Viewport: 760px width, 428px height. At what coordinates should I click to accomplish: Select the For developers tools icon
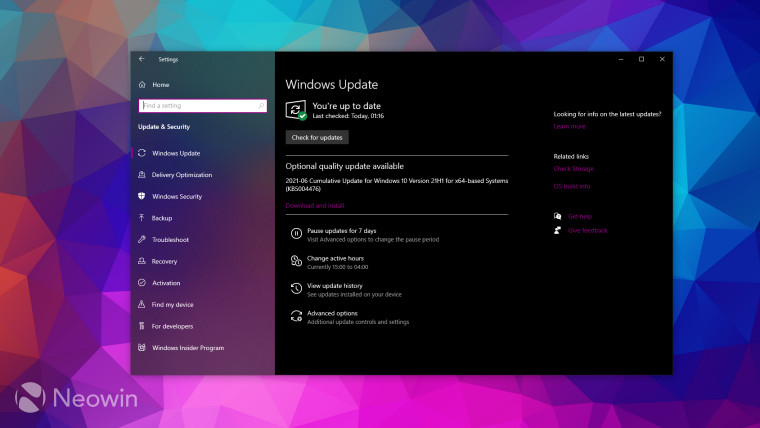(142, 326)
